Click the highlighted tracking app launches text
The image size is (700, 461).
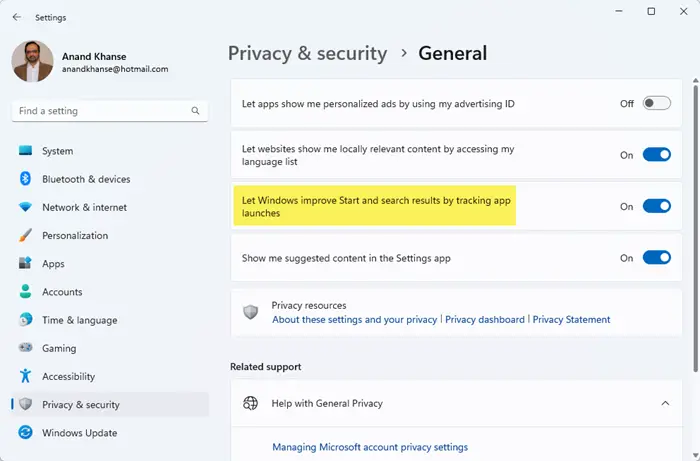pos(375,206)
